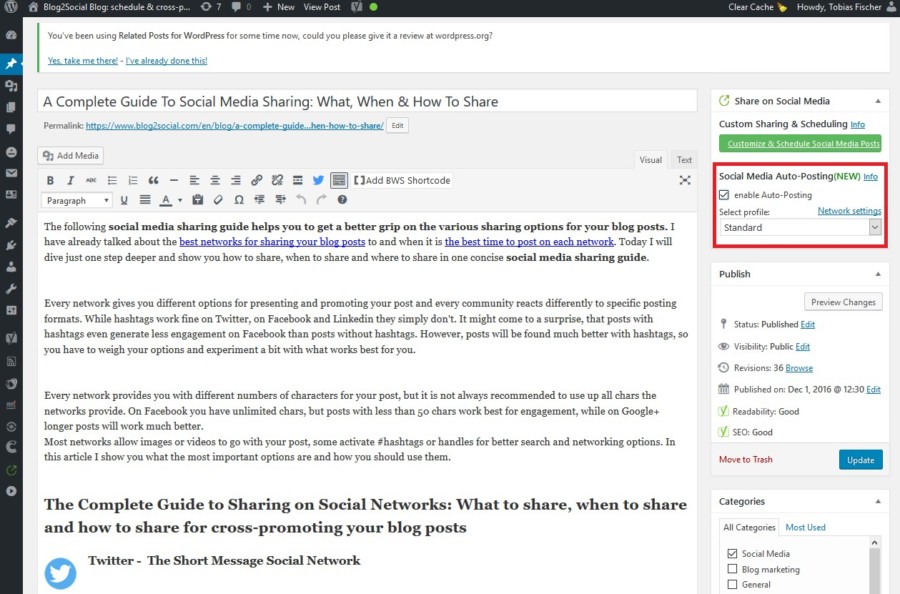
Task: Open Plugins in the admin sidebar
Action: pyautogui.click(x=11, y=245)
